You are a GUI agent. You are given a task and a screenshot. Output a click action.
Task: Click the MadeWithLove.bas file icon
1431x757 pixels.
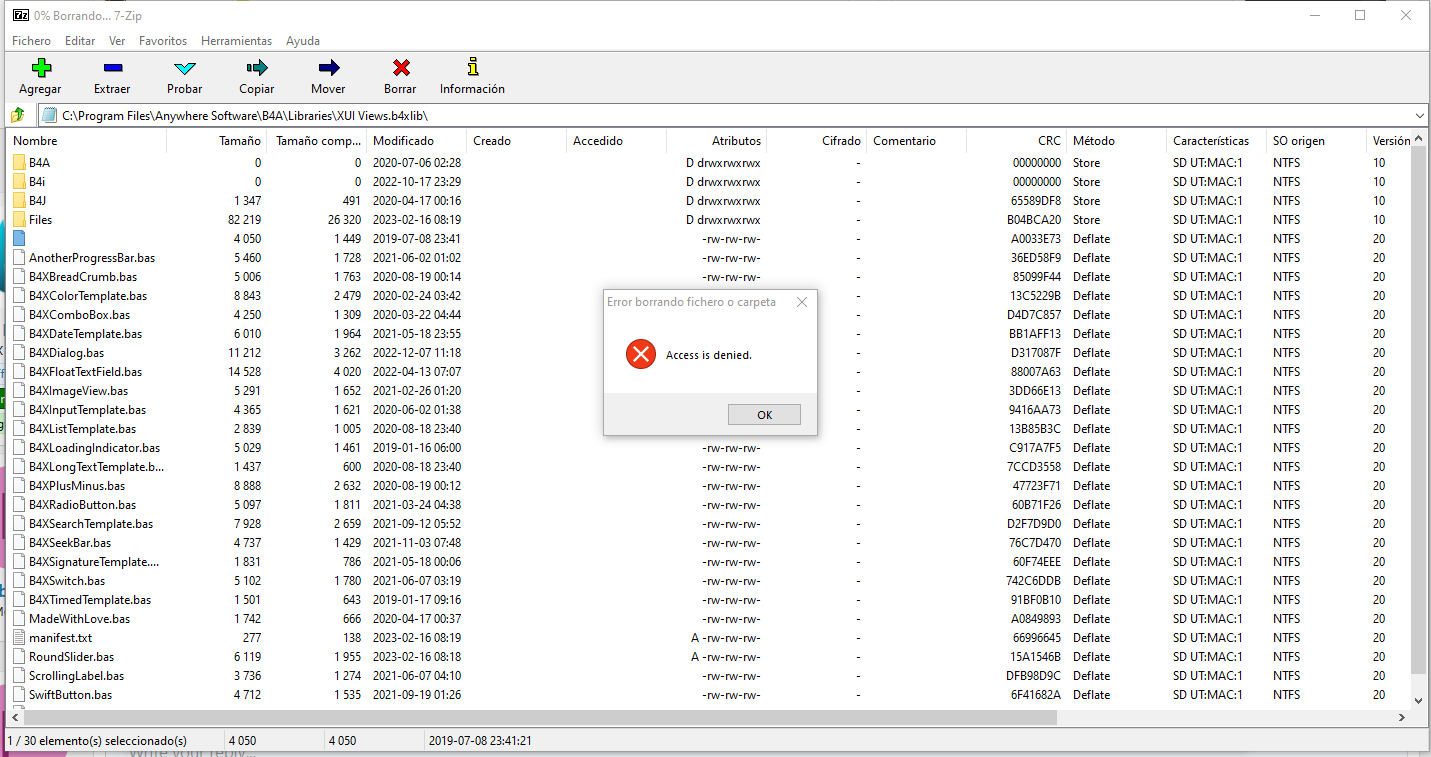point(19,618)
